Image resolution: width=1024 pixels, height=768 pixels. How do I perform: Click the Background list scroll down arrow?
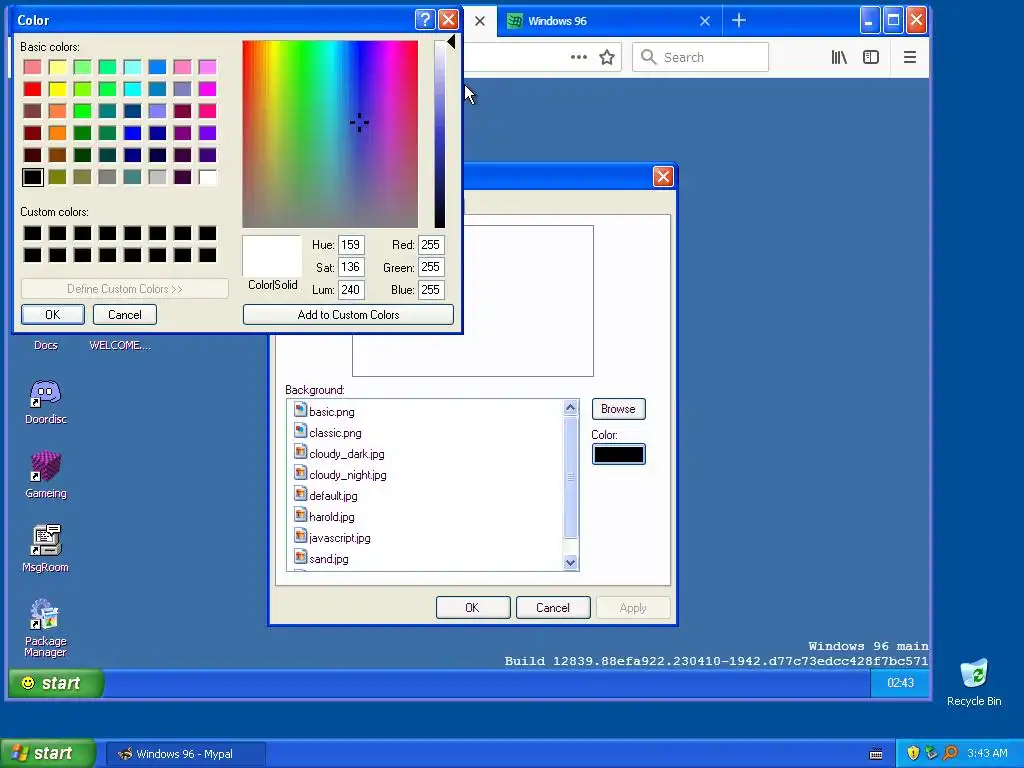point(570,562)
